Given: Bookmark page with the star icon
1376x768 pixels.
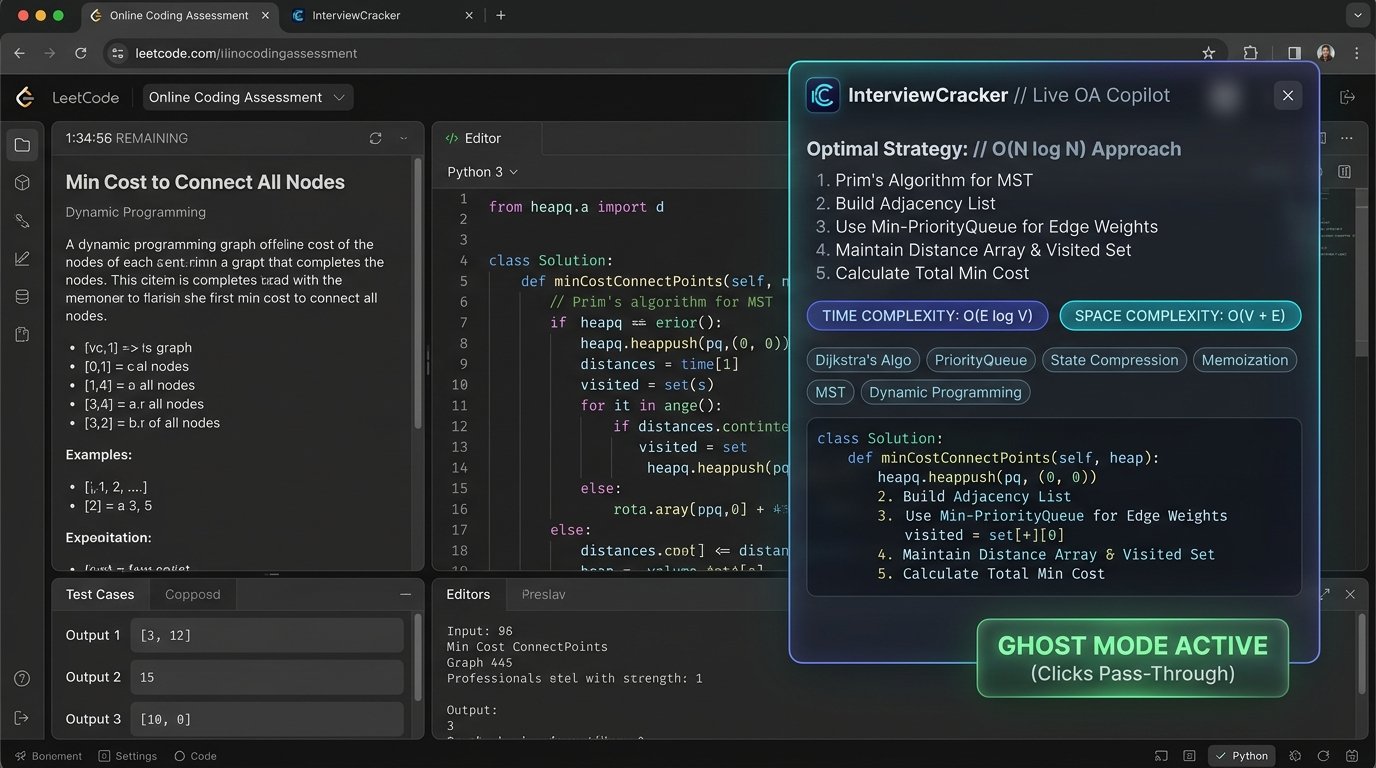Looking at the screenshot, I should tap(1208, 53).
